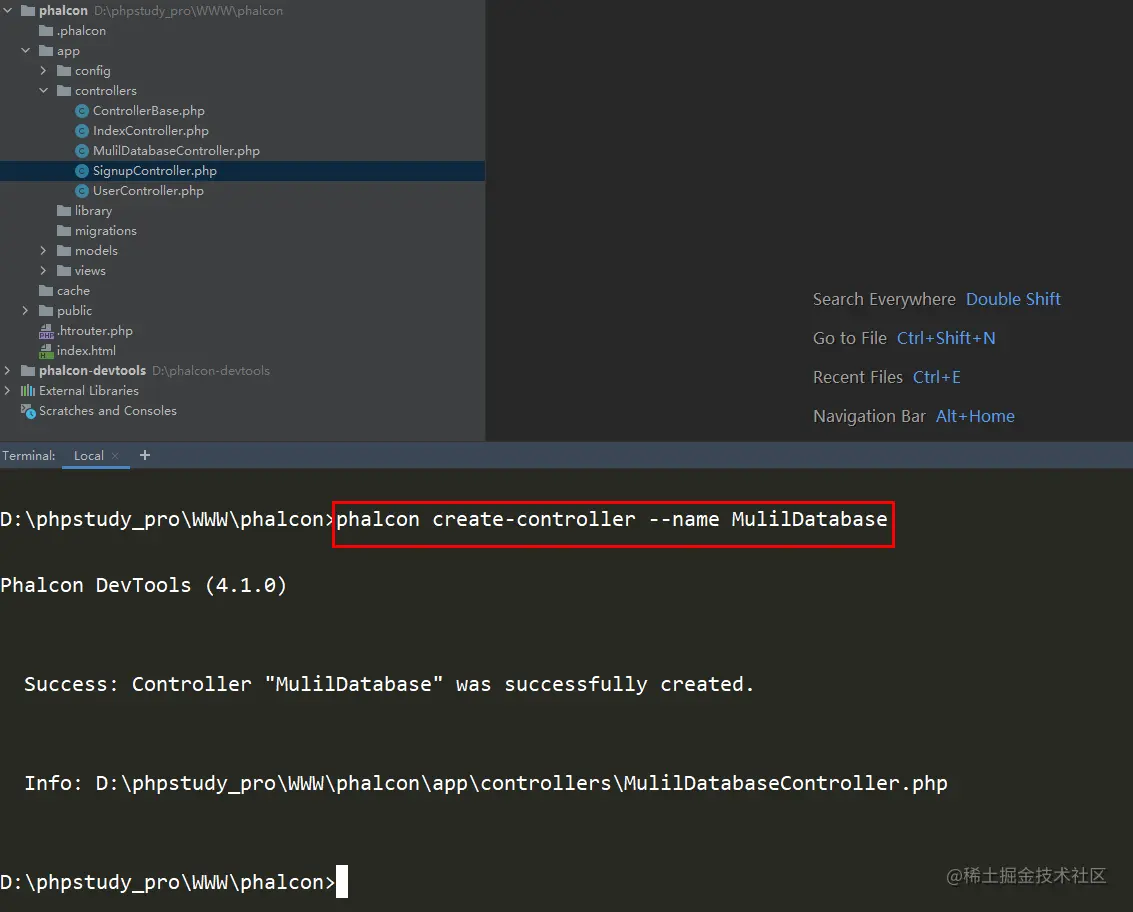1133x912 pixels.
Task: Click the views folder icon
Action: tap(64, 270)
